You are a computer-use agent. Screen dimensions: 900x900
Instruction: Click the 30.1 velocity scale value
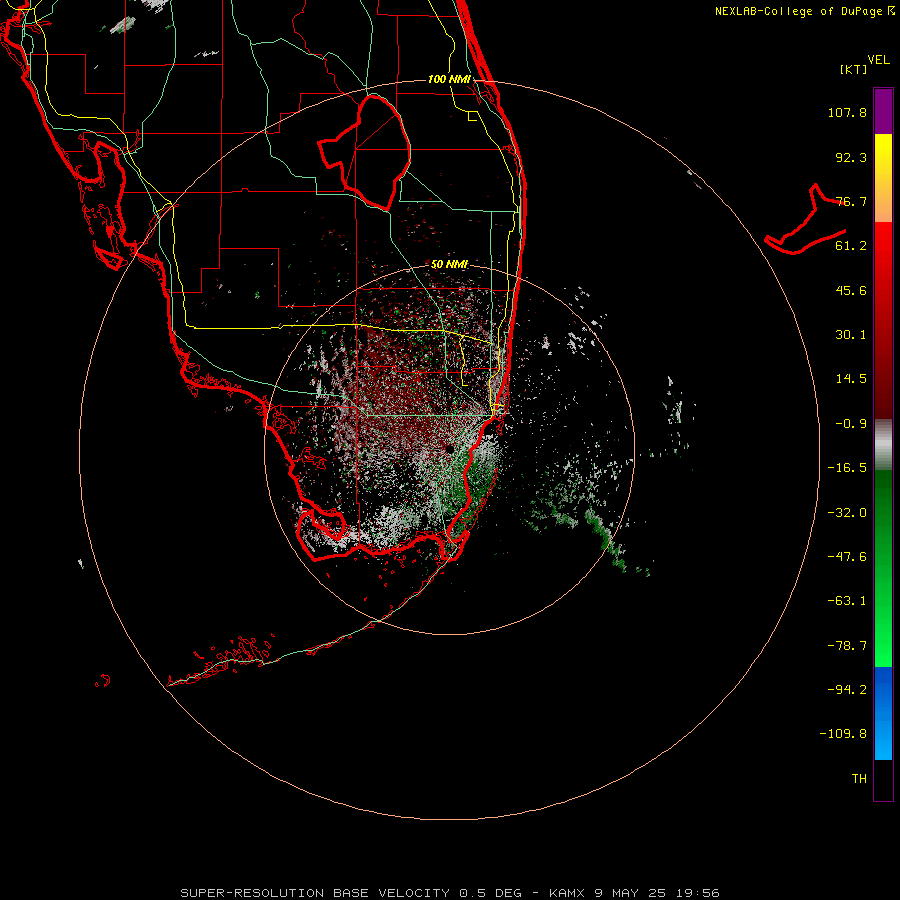[851, 335]
